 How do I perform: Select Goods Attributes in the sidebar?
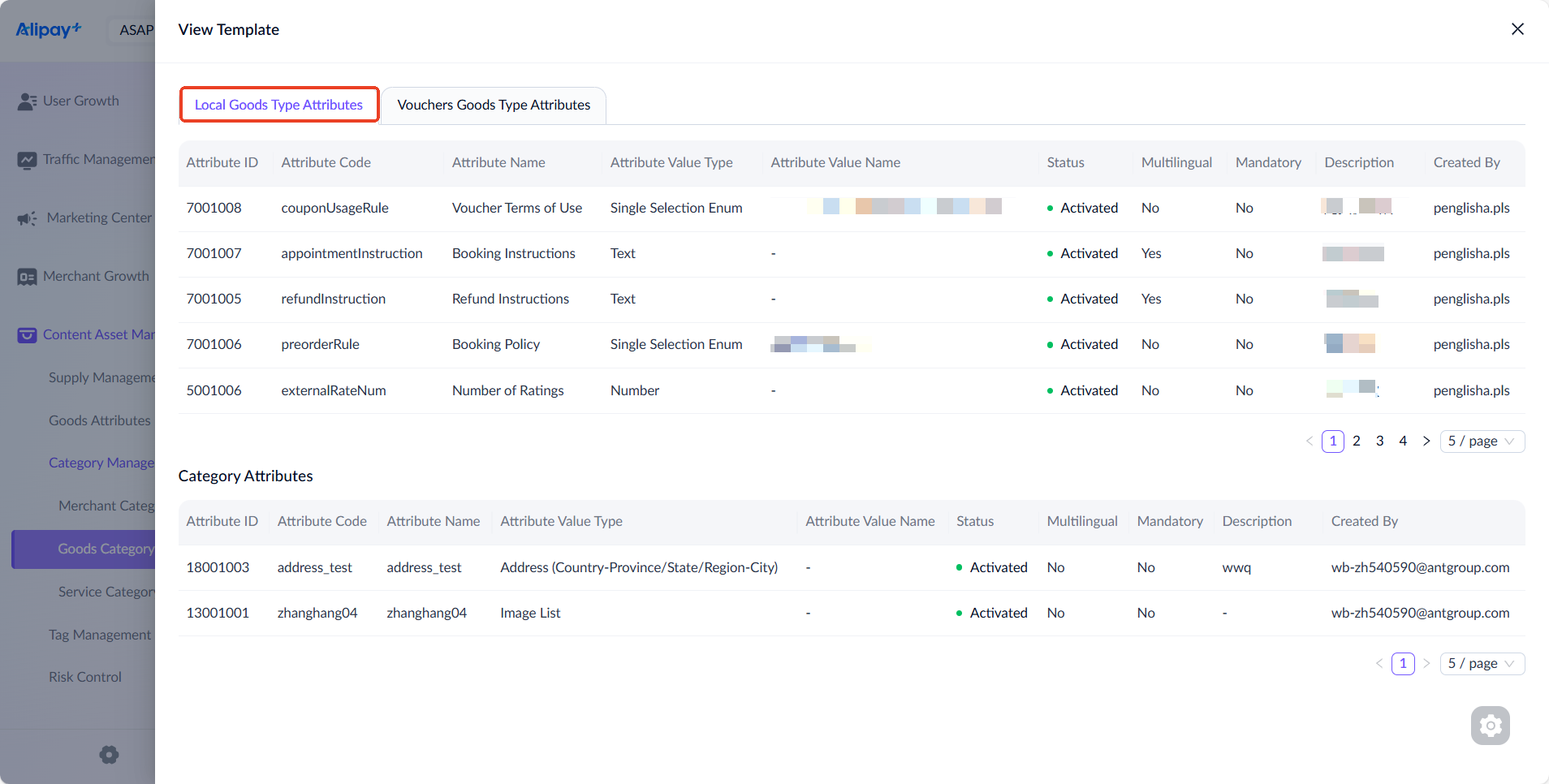[99, 420]
